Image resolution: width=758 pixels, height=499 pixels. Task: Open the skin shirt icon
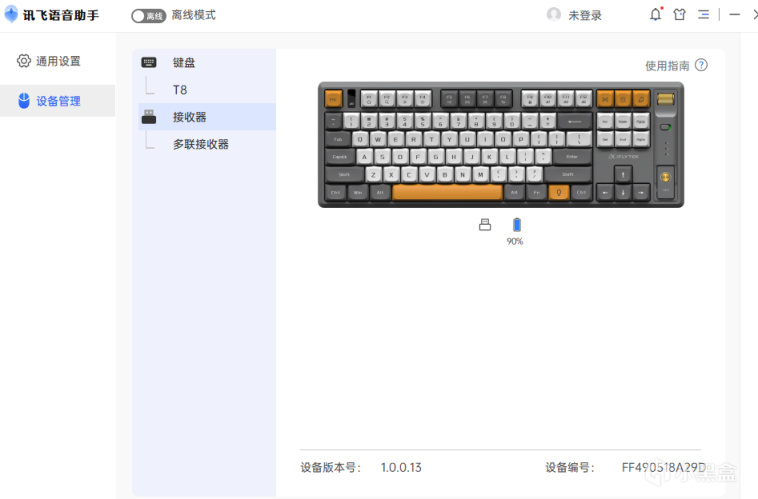[680, 15]
